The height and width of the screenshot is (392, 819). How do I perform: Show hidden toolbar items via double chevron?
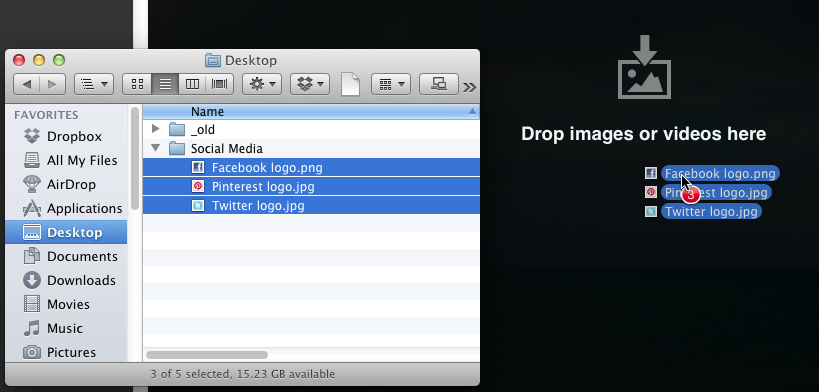click(x=470, y=87)
